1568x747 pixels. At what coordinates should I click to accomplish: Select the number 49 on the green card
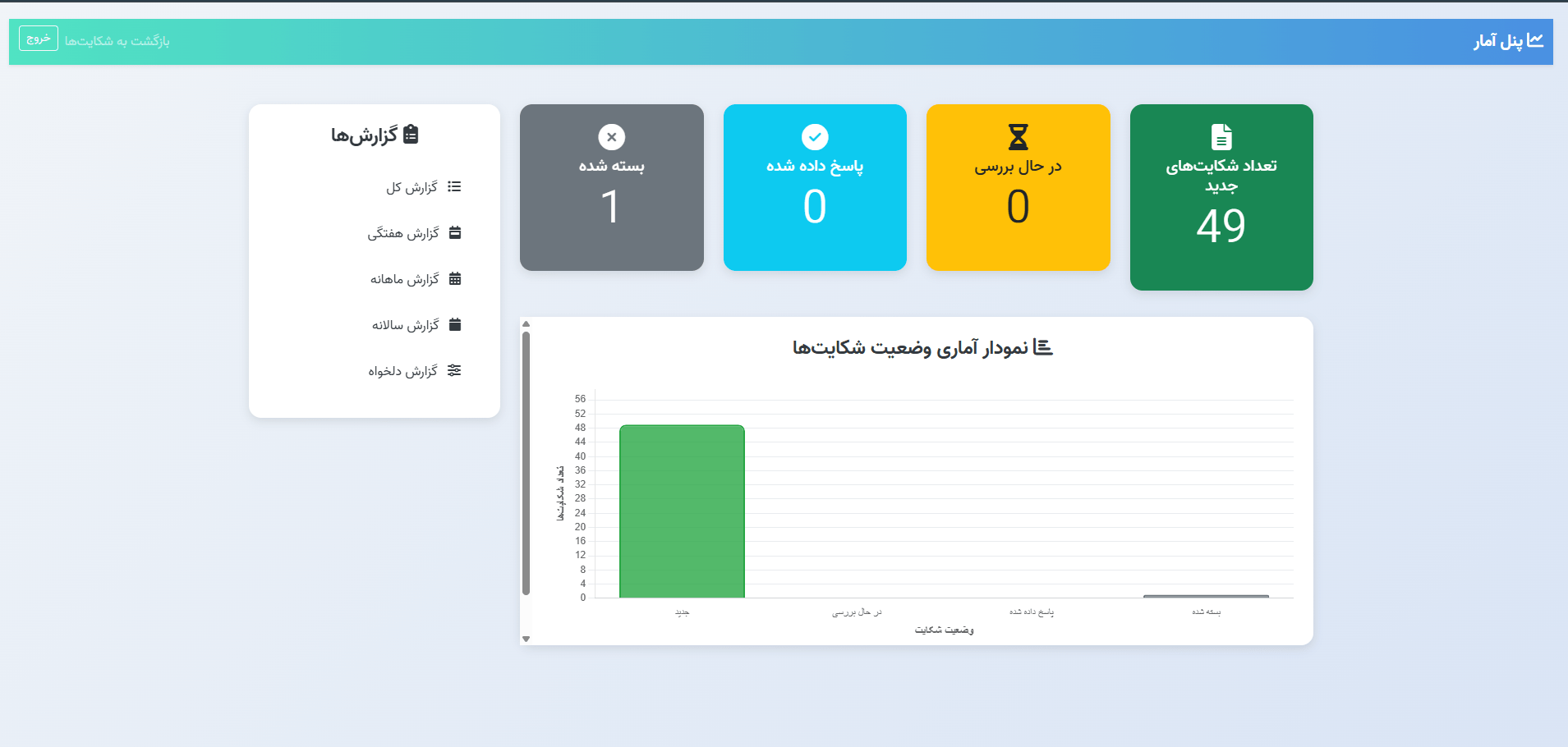(1221, 227)
